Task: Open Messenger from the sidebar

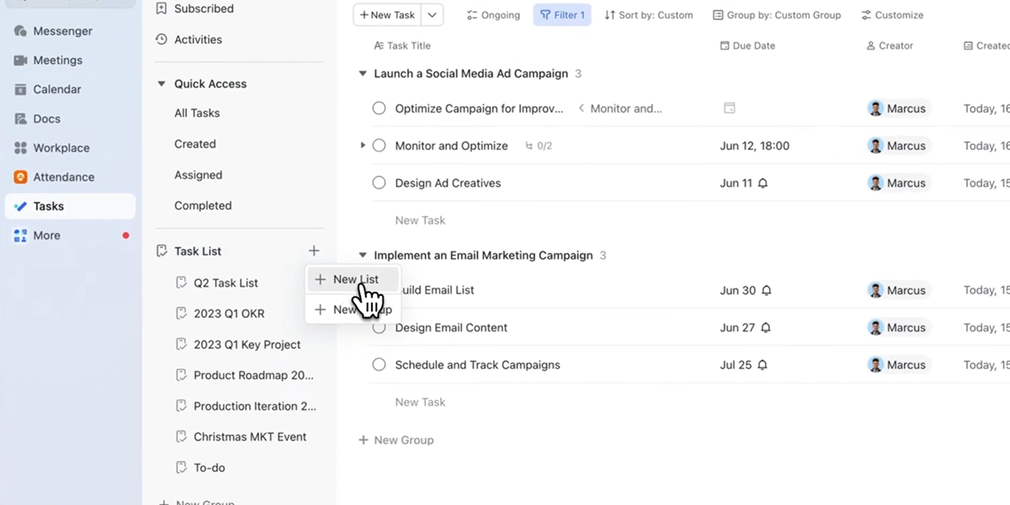Action: tap(20, 31)
